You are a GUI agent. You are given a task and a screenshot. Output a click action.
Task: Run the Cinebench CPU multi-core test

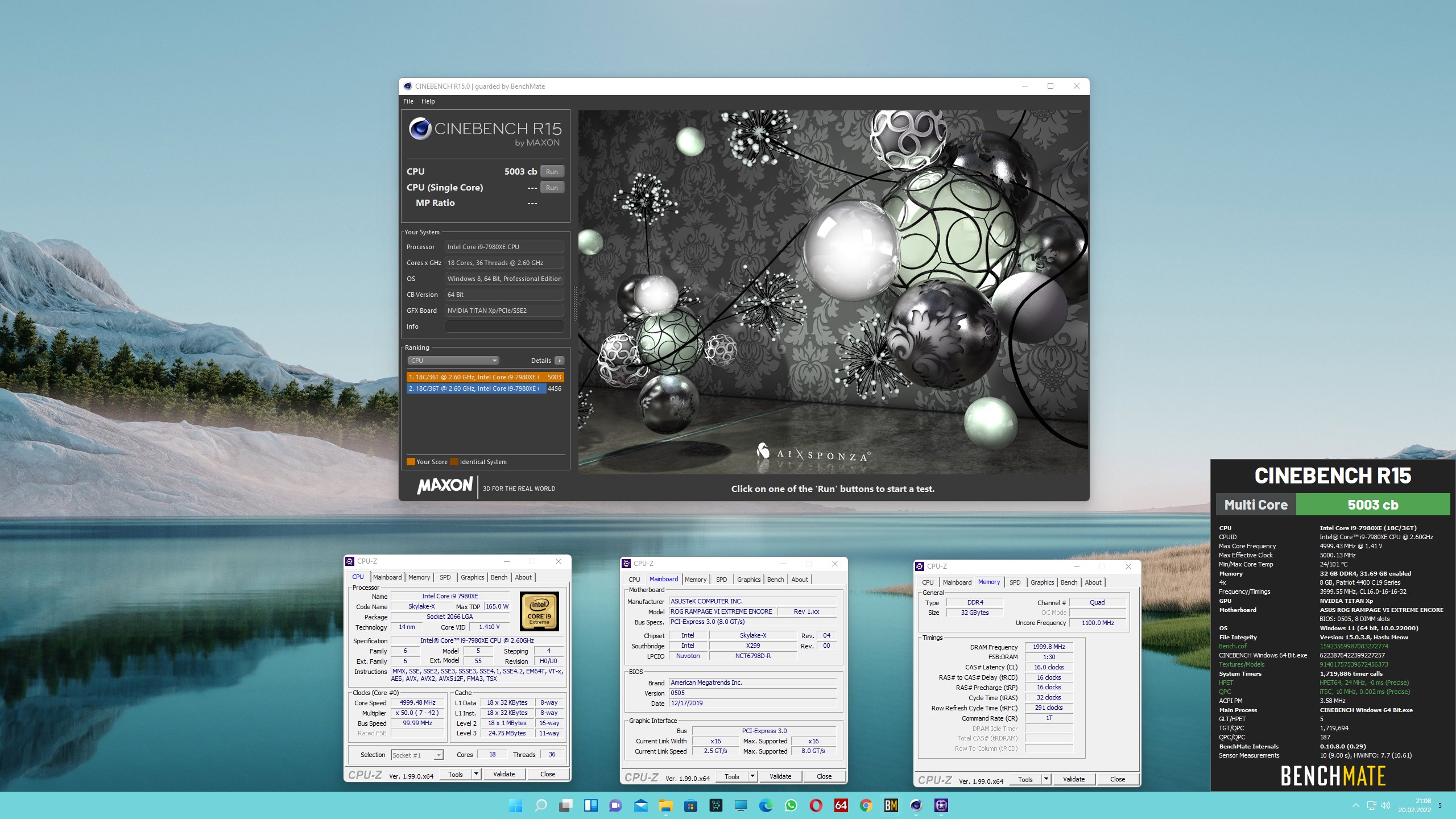point(552,172)
